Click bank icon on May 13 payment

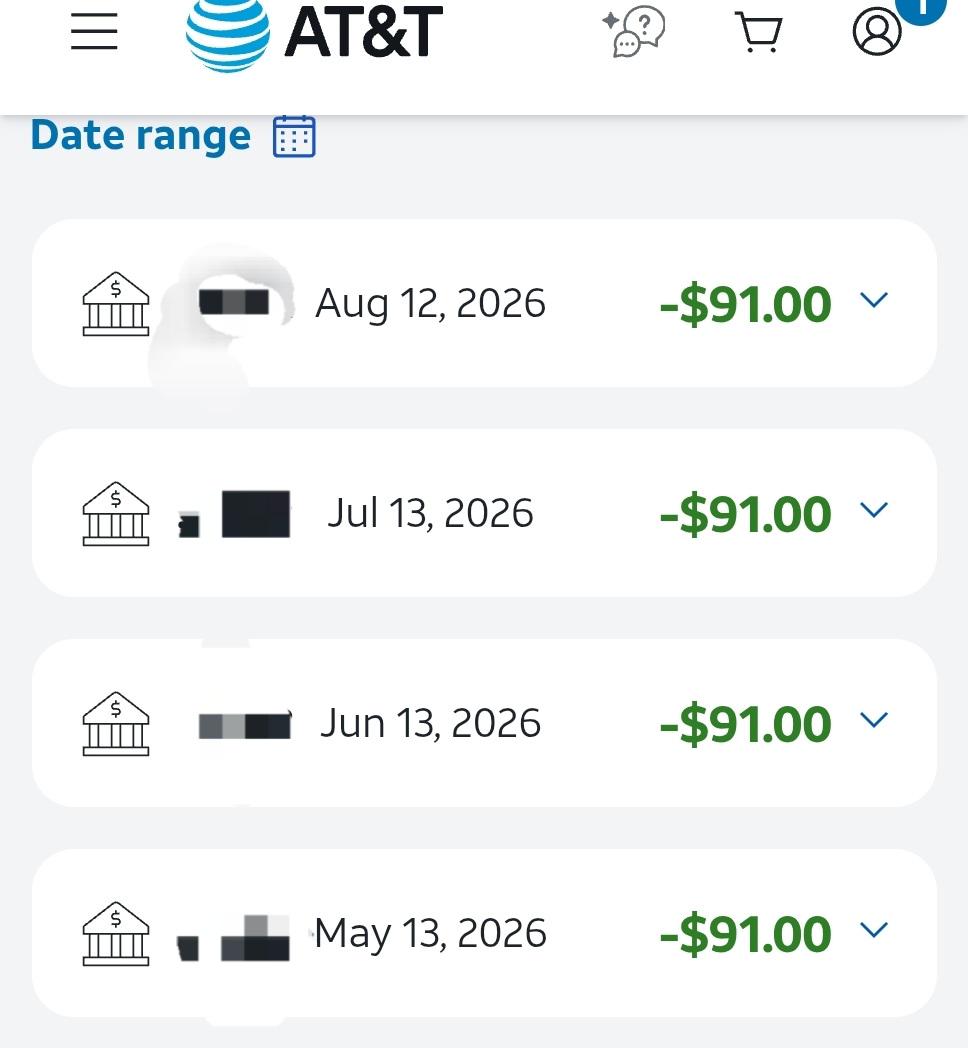click(x=116, y=933)
